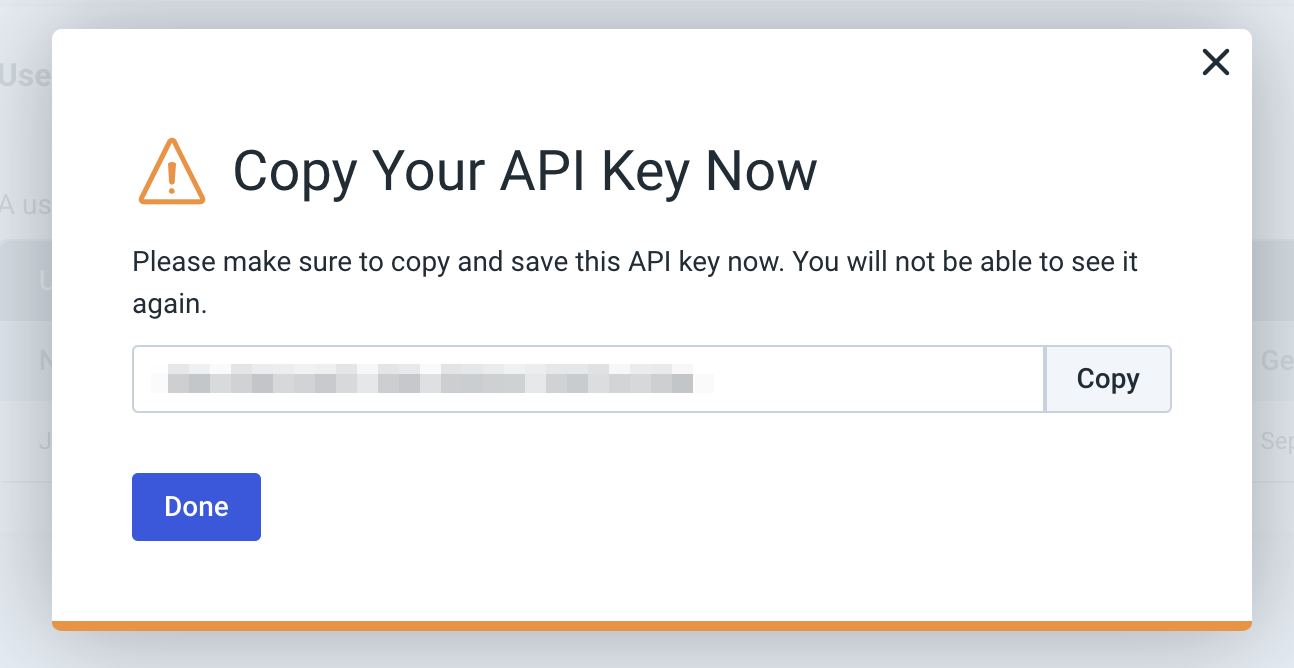Click the dimmed "N" column header
The width and height of the screenshot is (1294, 668).
(45, 361)
